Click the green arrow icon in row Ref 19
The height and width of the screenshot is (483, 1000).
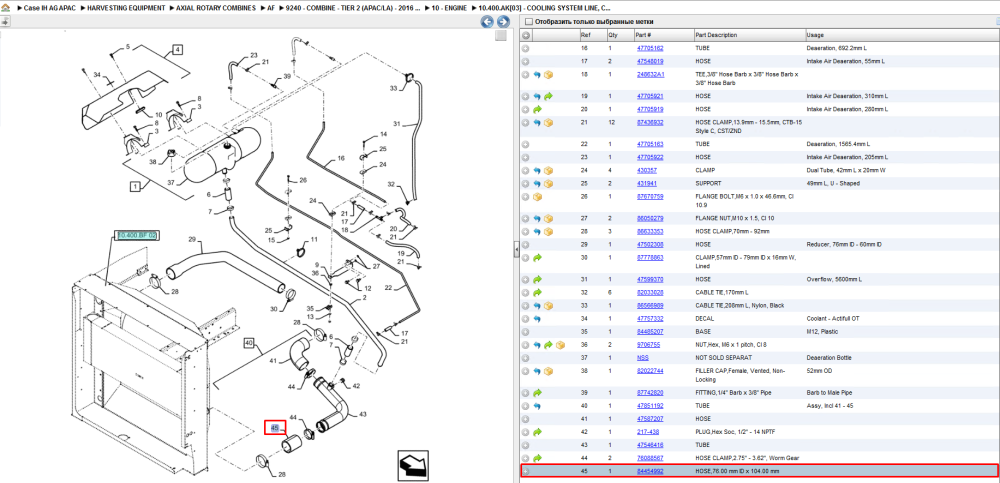pos(548,96)
